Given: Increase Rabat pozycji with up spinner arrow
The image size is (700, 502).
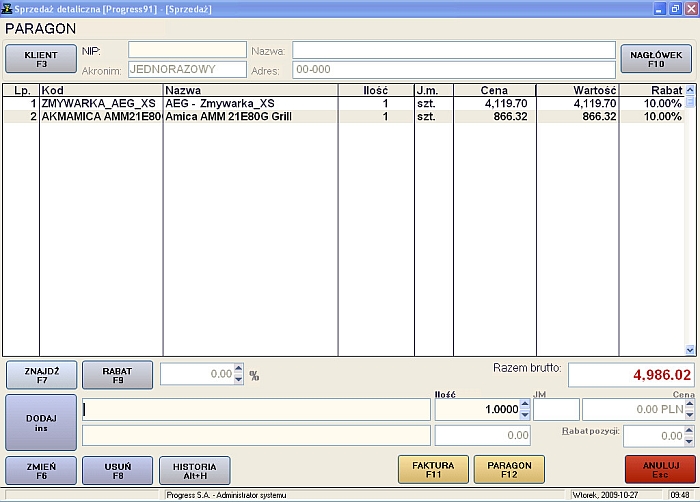Looking at the screenshot, I should coord(689,431).
